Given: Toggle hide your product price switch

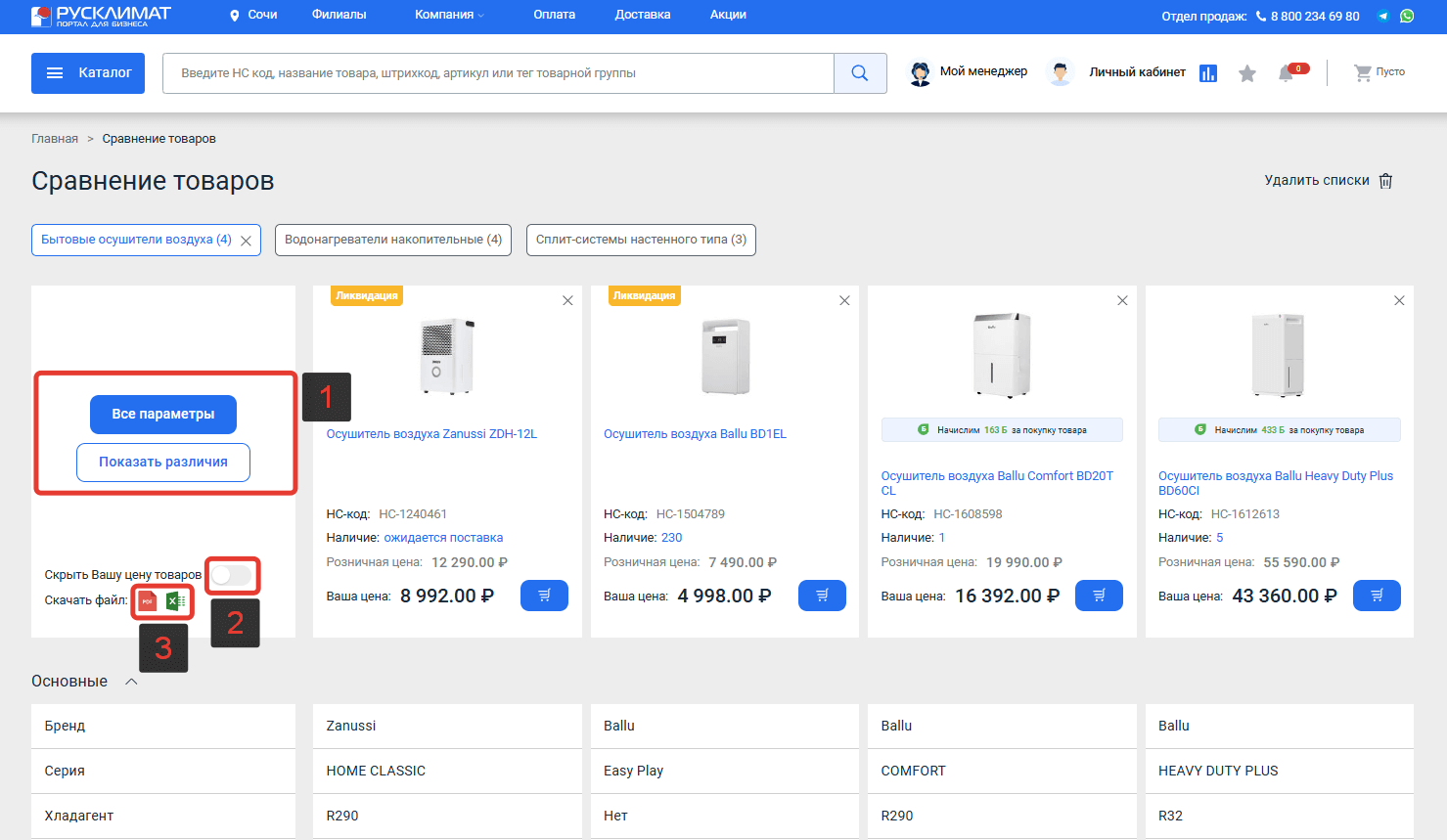Looking at the screenshot, I should pyautogui.click(x=231, y=575).
